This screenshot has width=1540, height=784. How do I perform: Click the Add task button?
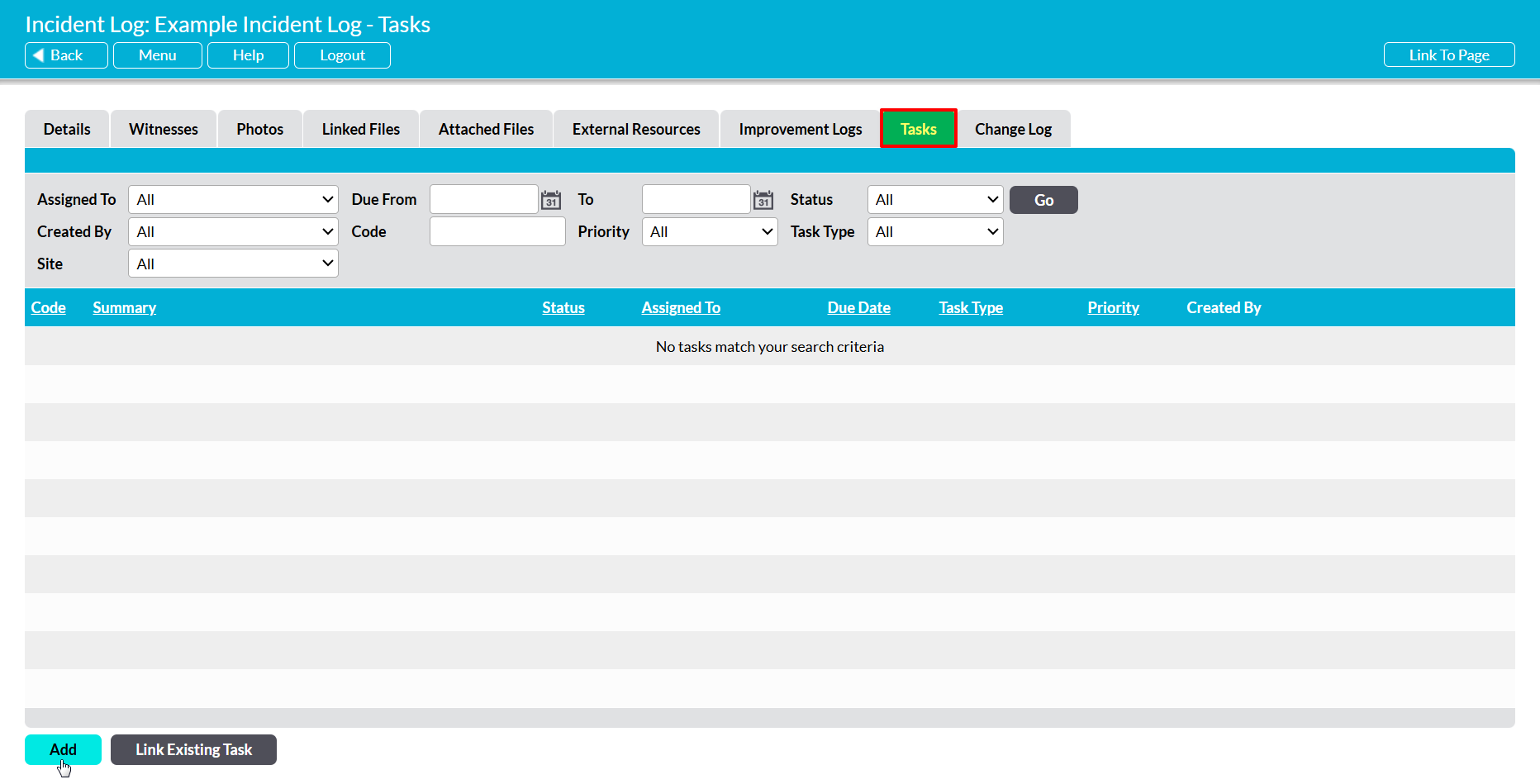point(63,749)
